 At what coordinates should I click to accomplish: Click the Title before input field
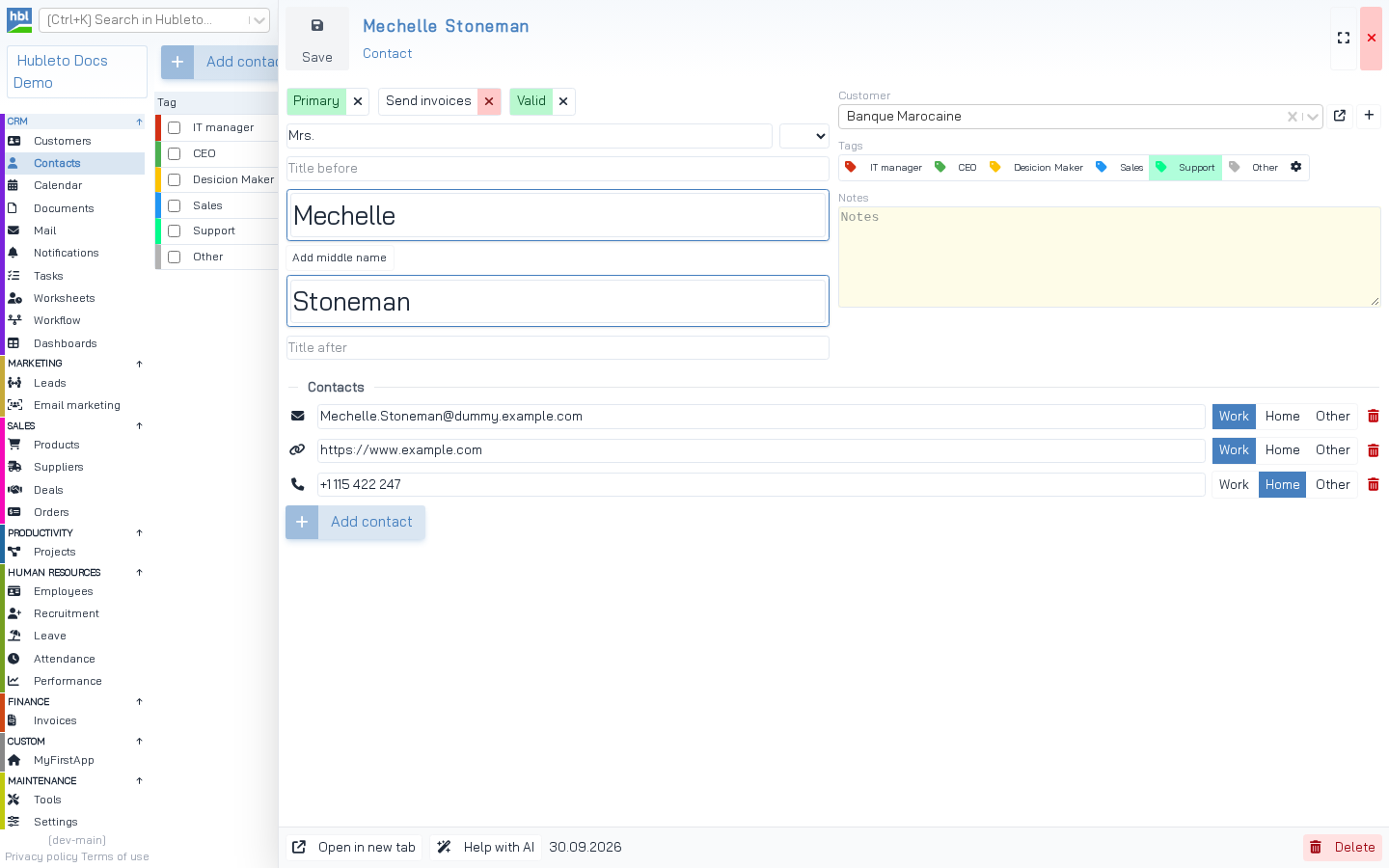[558, 169]
